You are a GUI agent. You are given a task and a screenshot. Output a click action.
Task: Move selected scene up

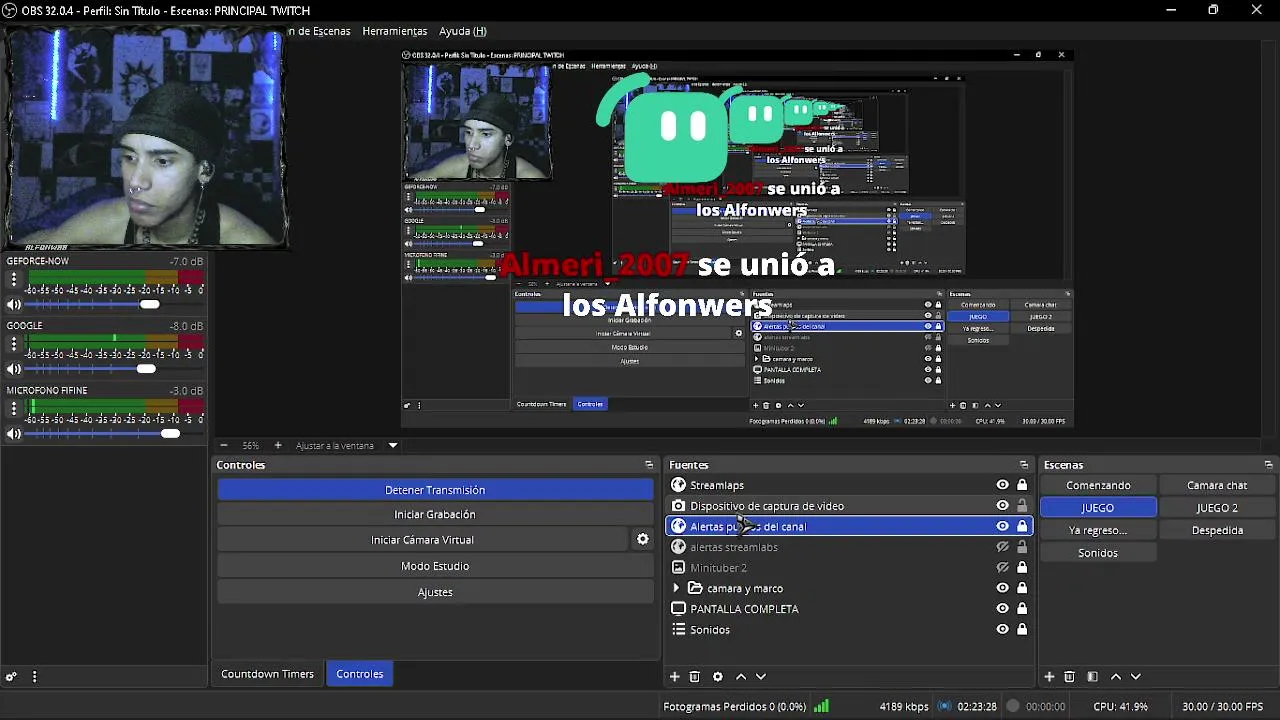[x=1116, y=677]
